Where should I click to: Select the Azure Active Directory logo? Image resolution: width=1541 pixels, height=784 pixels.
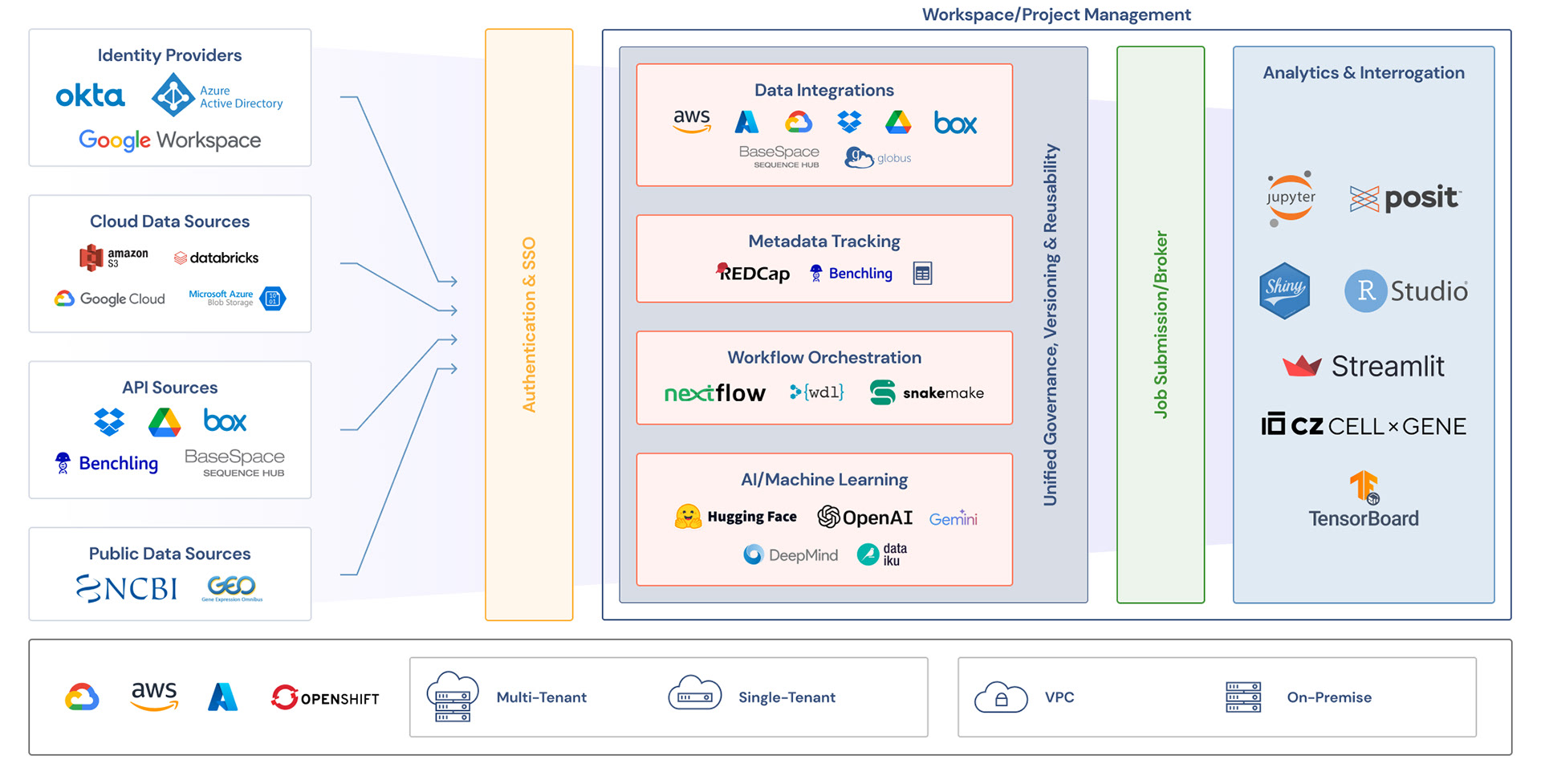click(x=218, y=95)
